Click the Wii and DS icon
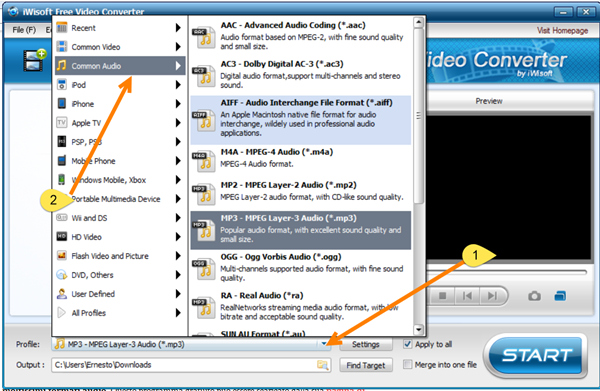Image resolution: width=600 pixels, height=391 pixels. (62, 218)
